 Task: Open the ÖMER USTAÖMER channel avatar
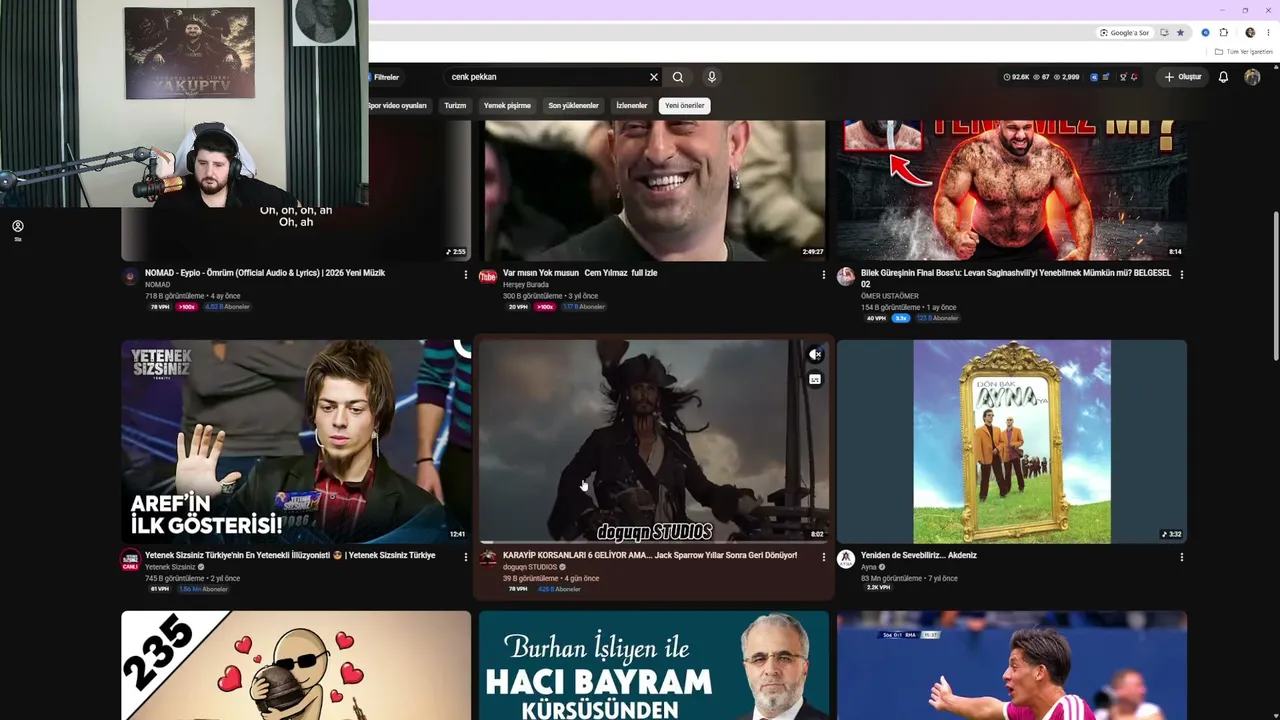(x=846, y=277)
